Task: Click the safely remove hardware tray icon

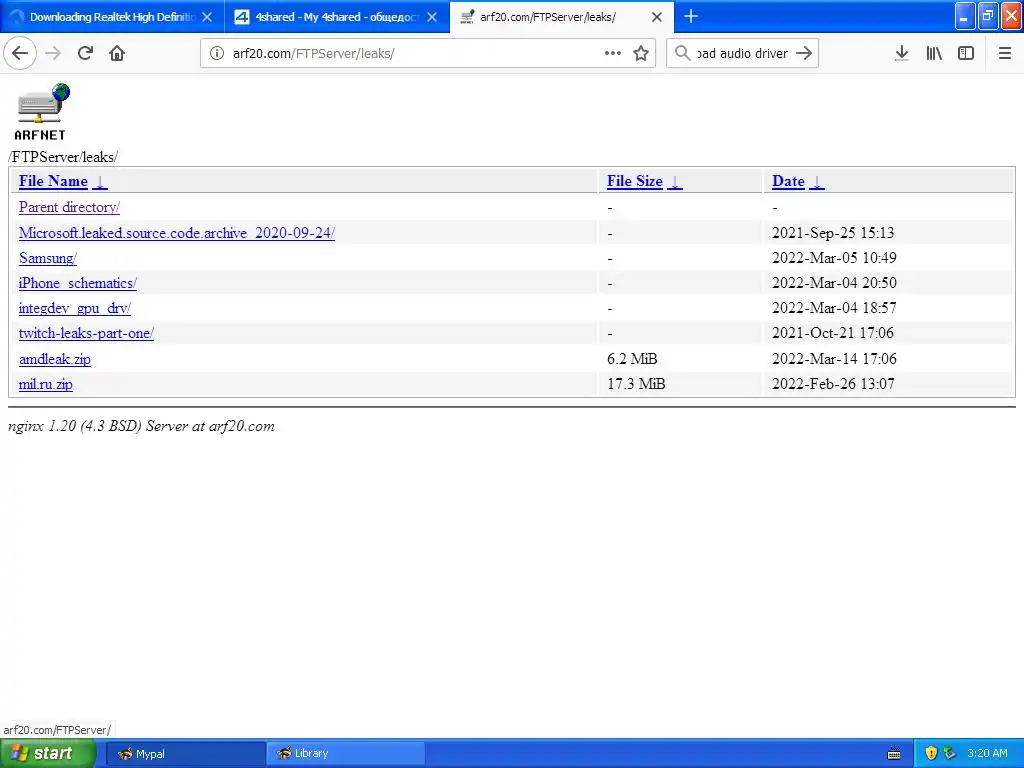Action: point(950,753)
